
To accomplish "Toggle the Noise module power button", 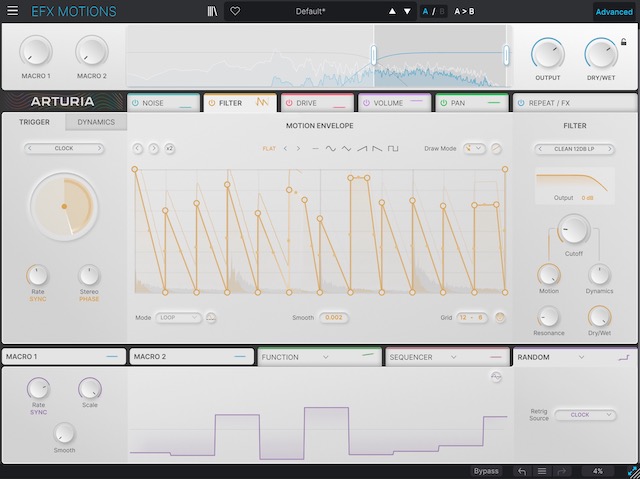I will pyautogui.click(x=135, y=103).
